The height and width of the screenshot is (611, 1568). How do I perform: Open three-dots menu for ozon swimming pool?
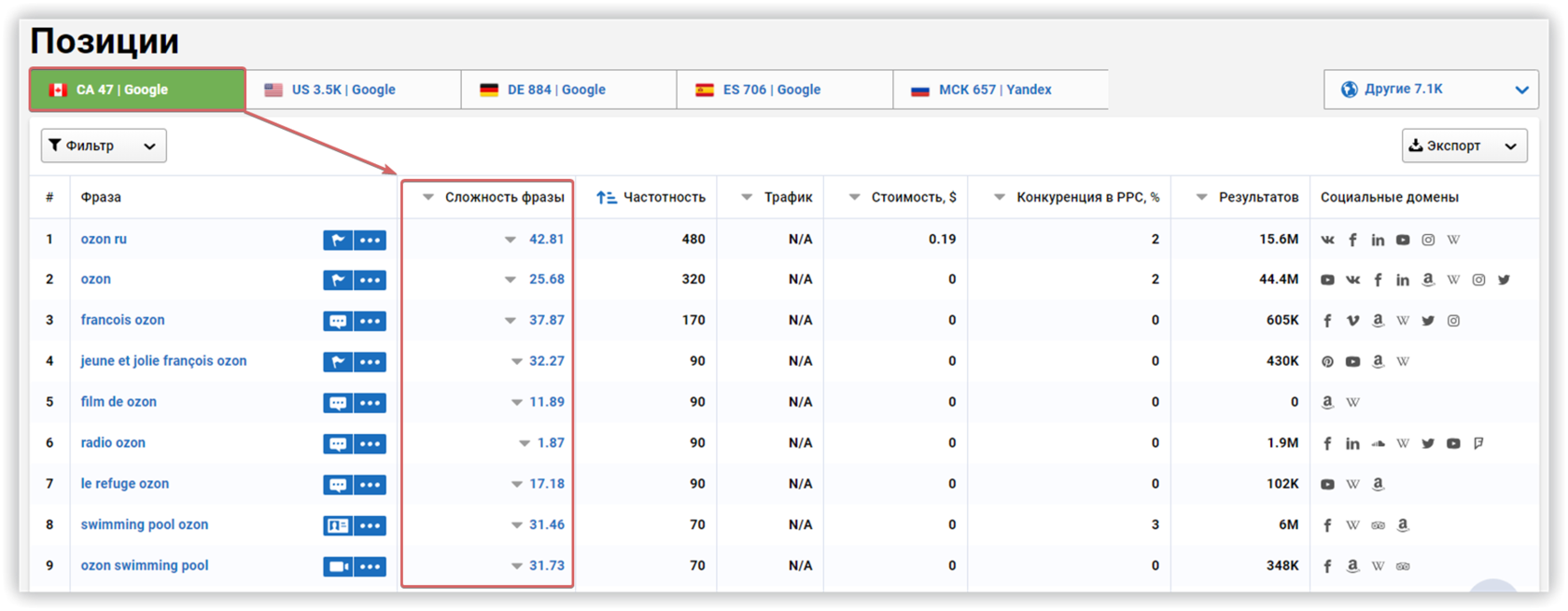(x=371, y=566)
